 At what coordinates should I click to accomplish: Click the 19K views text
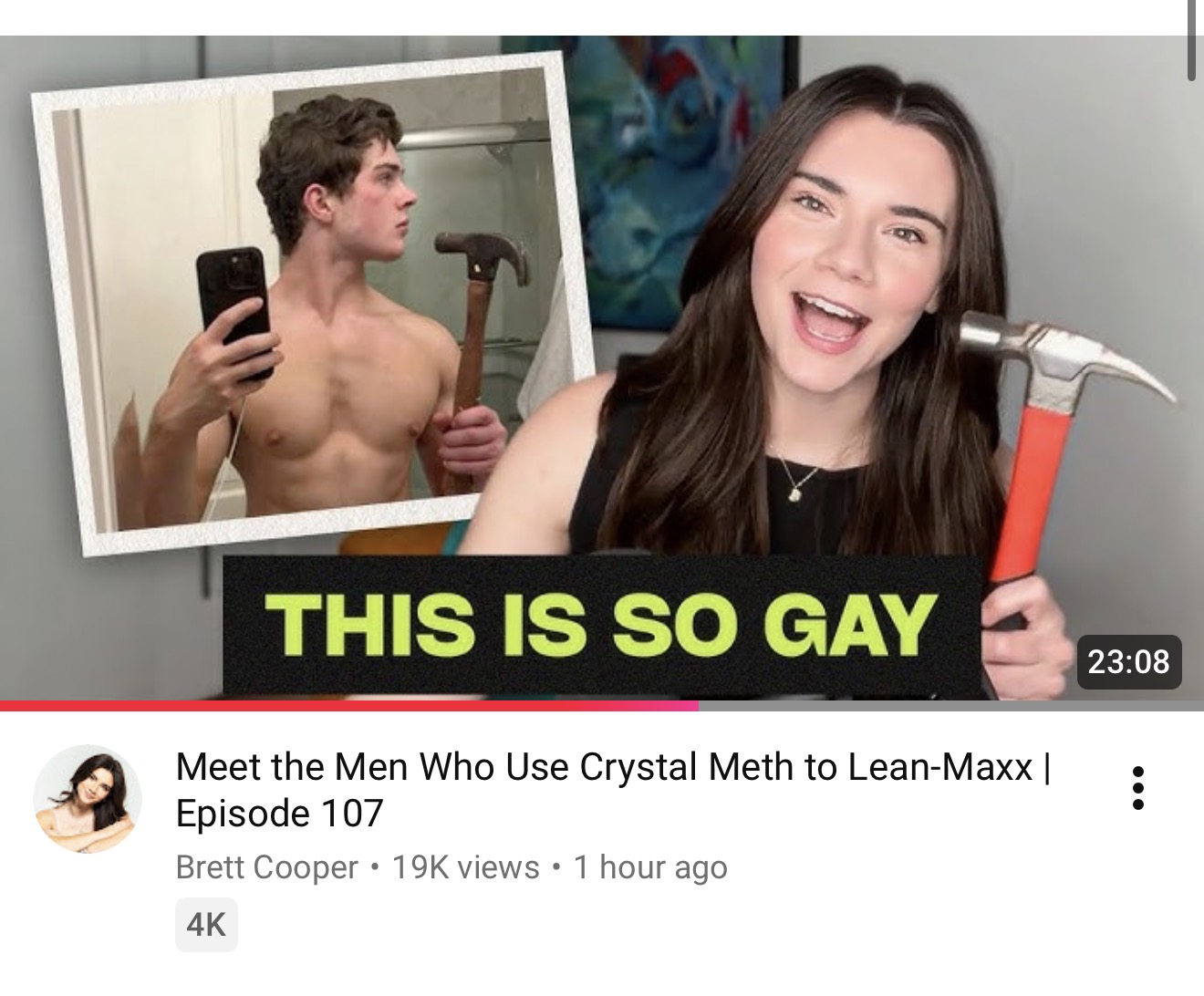pyautogui.click(x=465, y=866)
